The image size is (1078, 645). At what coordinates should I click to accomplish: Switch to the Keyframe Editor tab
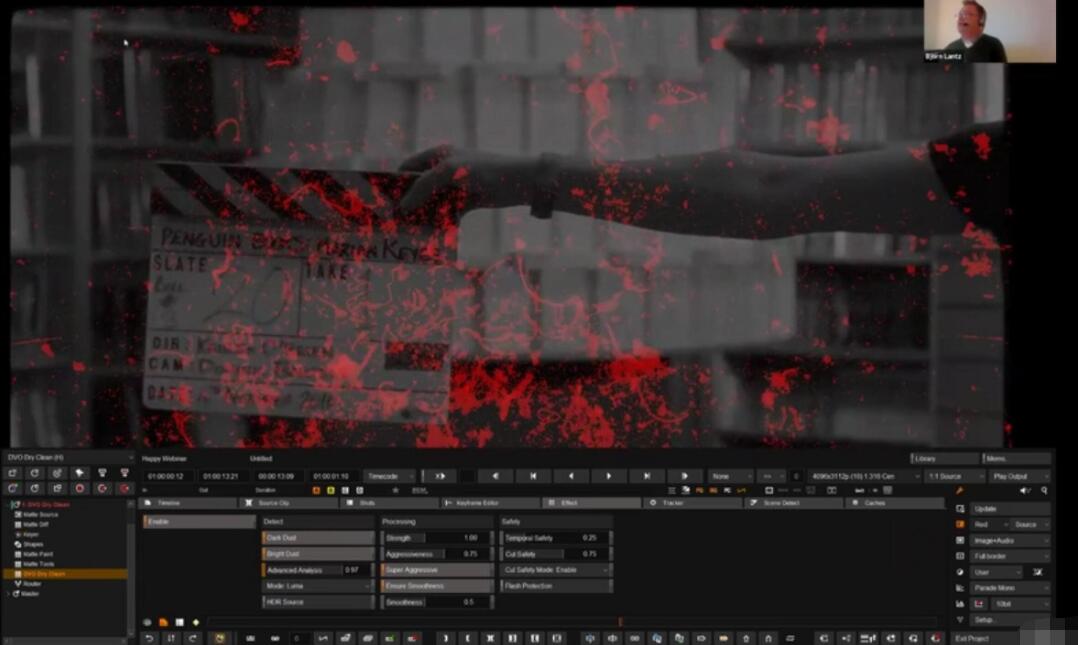pos(491,503)
